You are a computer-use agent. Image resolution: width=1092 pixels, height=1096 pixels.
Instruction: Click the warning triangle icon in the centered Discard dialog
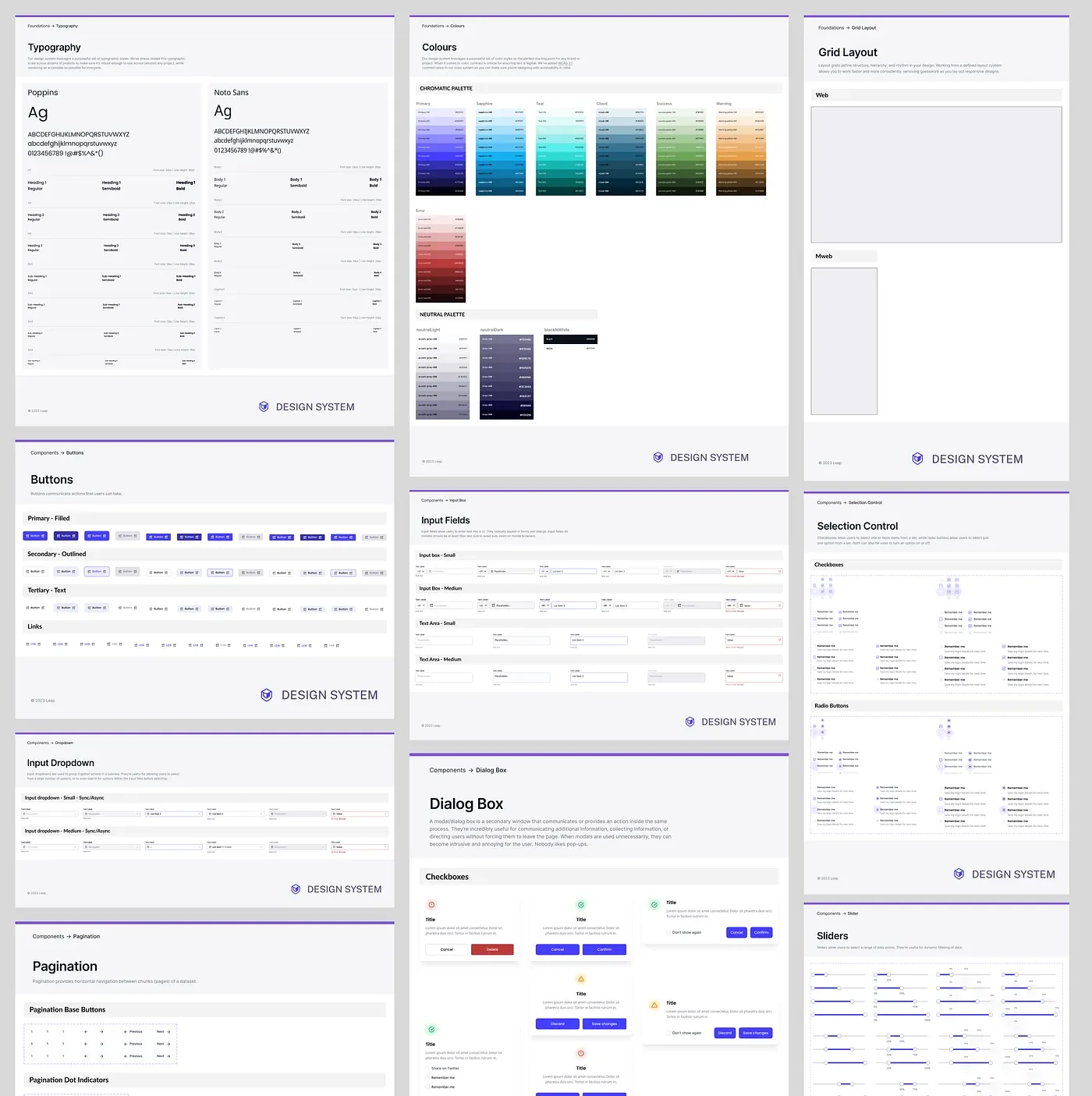tap(581, 979)
